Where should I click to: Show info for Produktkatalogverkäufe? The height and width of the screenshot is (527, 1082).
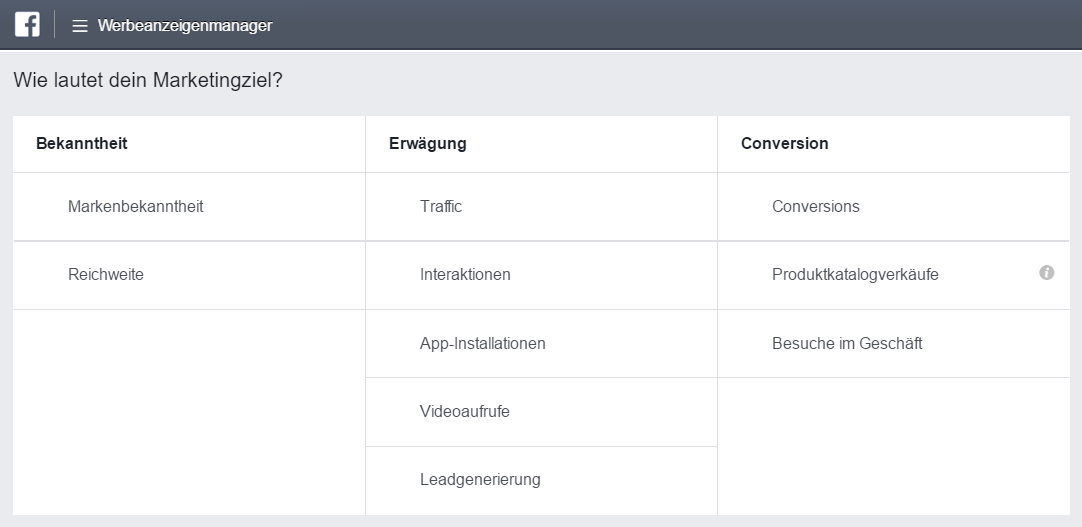click(x=1046, y=272)
